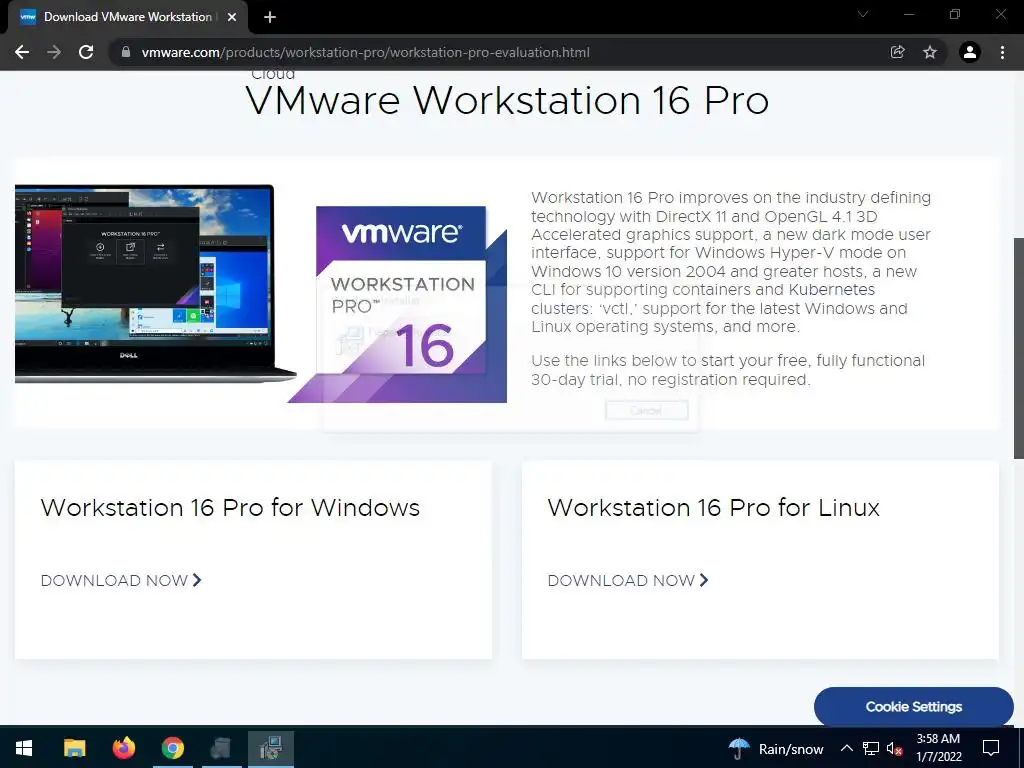Click the VMware Workstation 16 Pro title
The image size is (1024, 768).
click(507, 101)
